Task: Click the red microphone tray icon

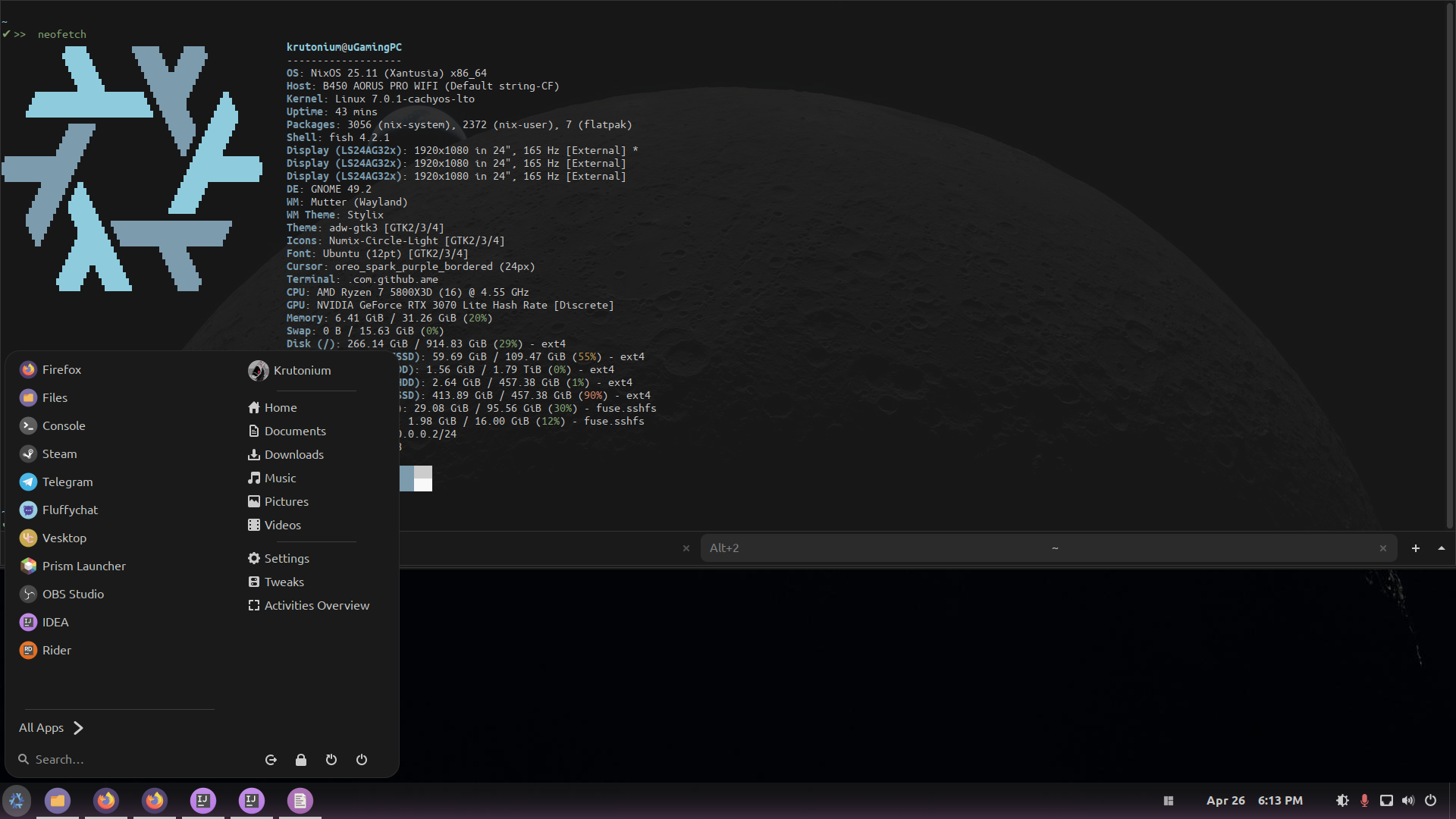Action: click(1364, 801)
